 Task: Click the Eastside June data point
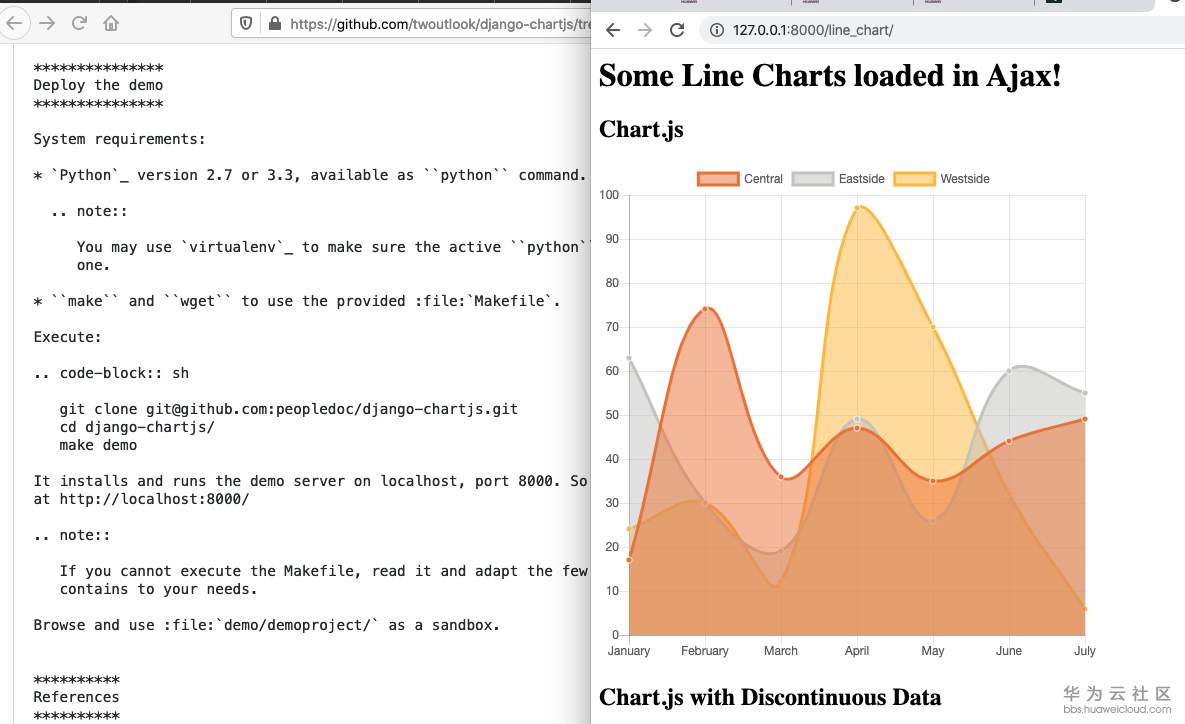pyautogui.click(x=1009, y=371)
